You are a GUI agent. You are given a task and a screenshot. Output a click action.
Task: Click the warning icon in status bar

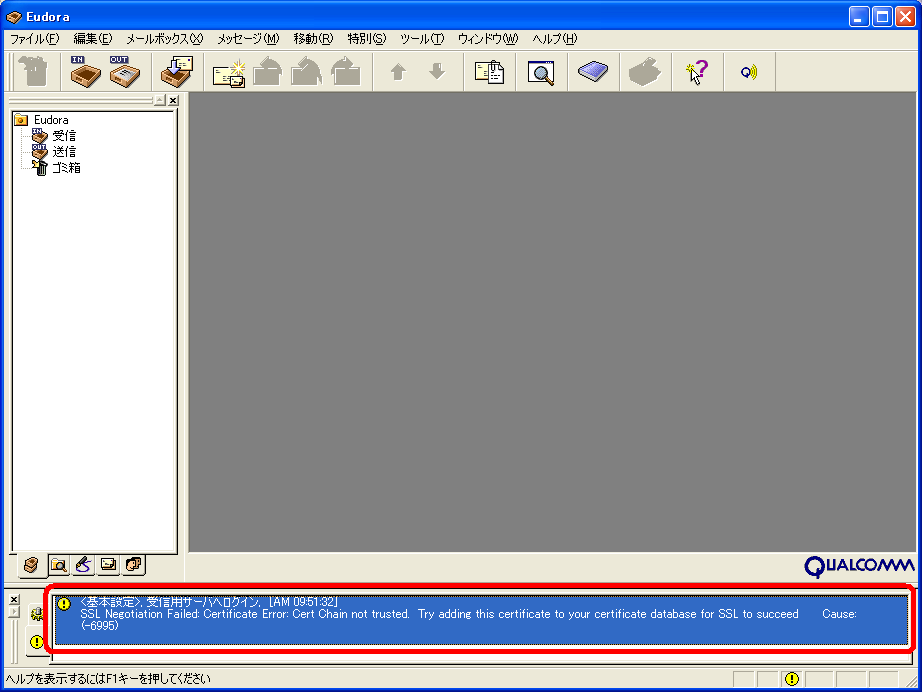[791, 679]
